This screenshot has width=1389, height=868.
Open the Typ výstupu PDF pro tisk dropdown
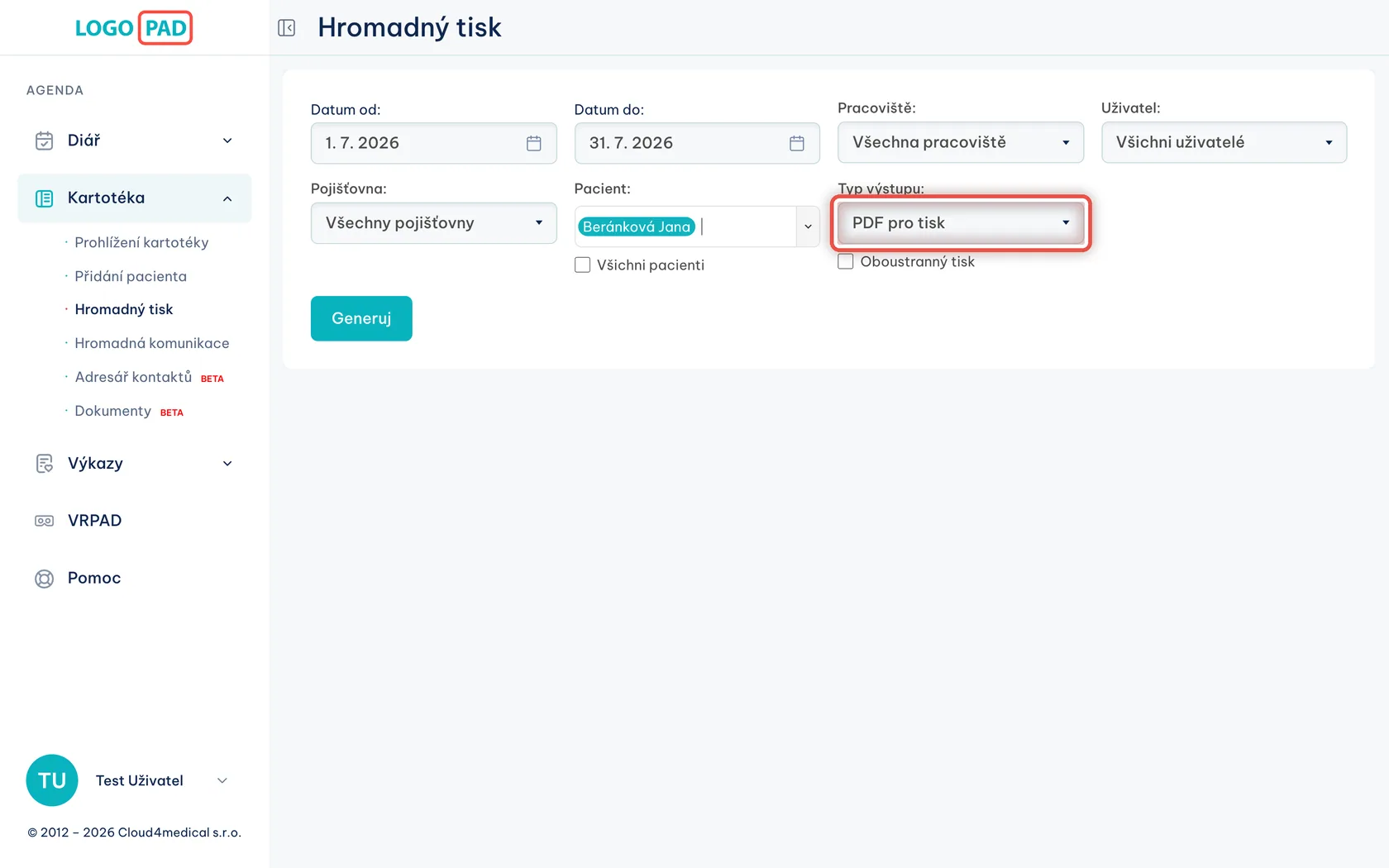click(x=961, y=223)
